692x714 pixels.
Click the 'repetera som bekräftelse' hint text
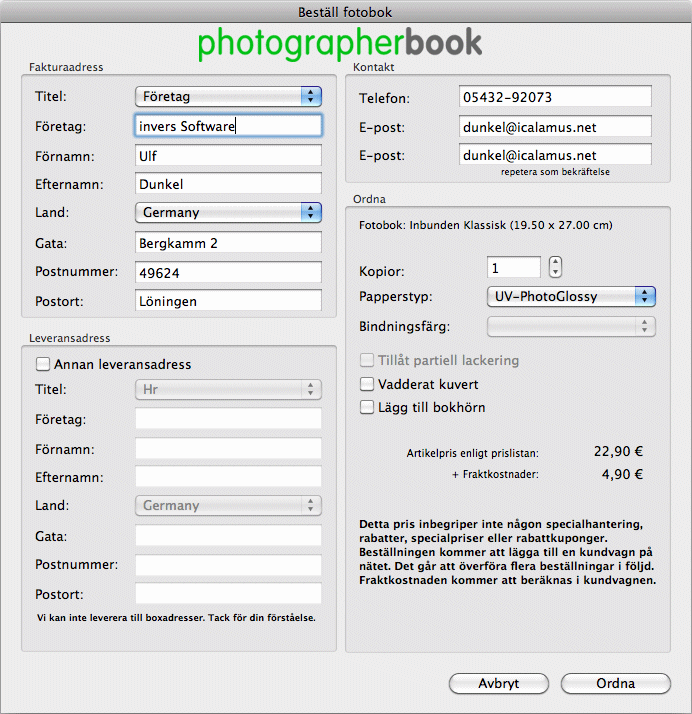[x=555, y=172]
